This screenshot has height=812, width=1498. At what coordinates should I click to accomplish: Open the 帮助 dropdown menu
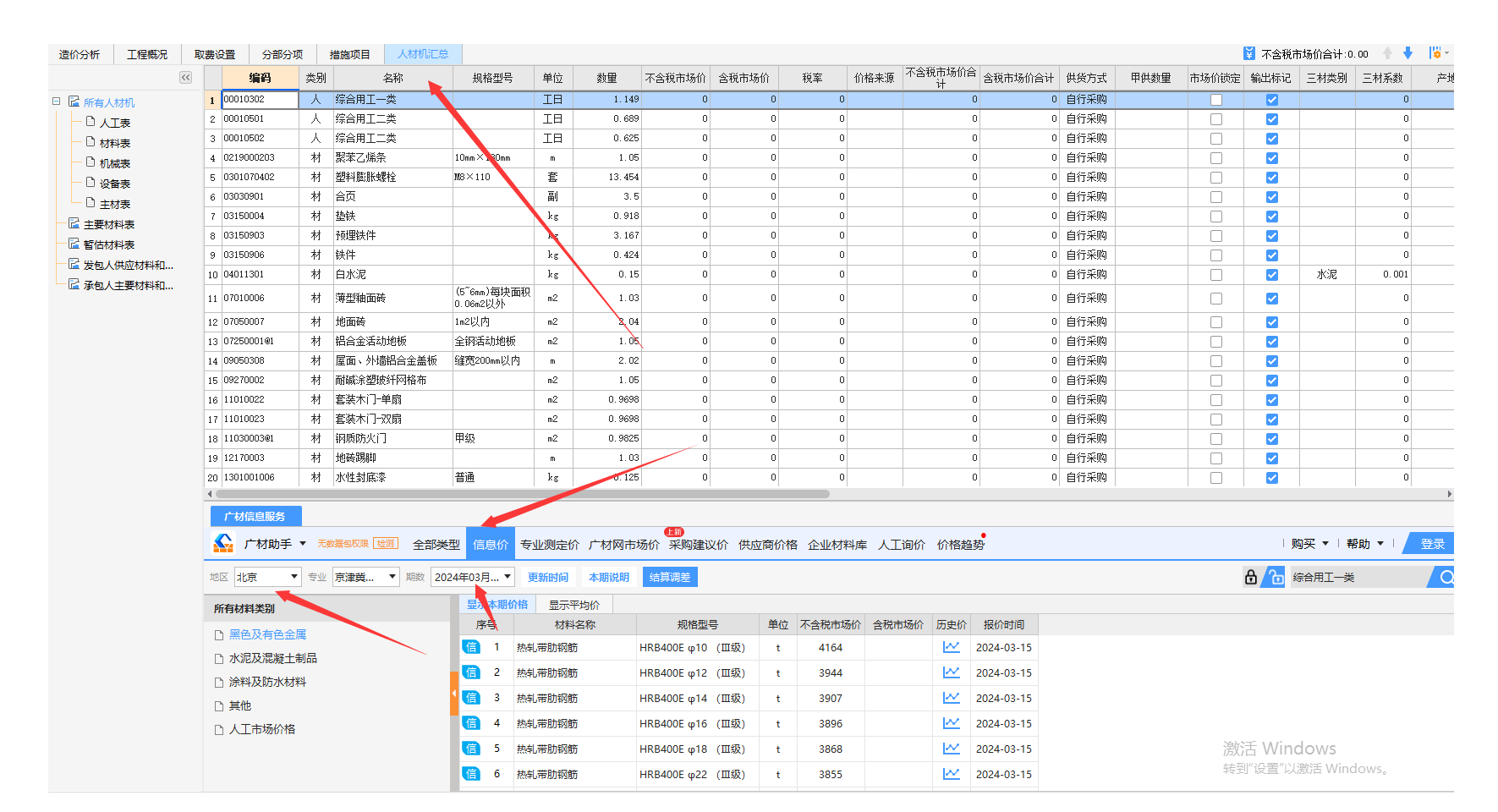pos(1365,544)
